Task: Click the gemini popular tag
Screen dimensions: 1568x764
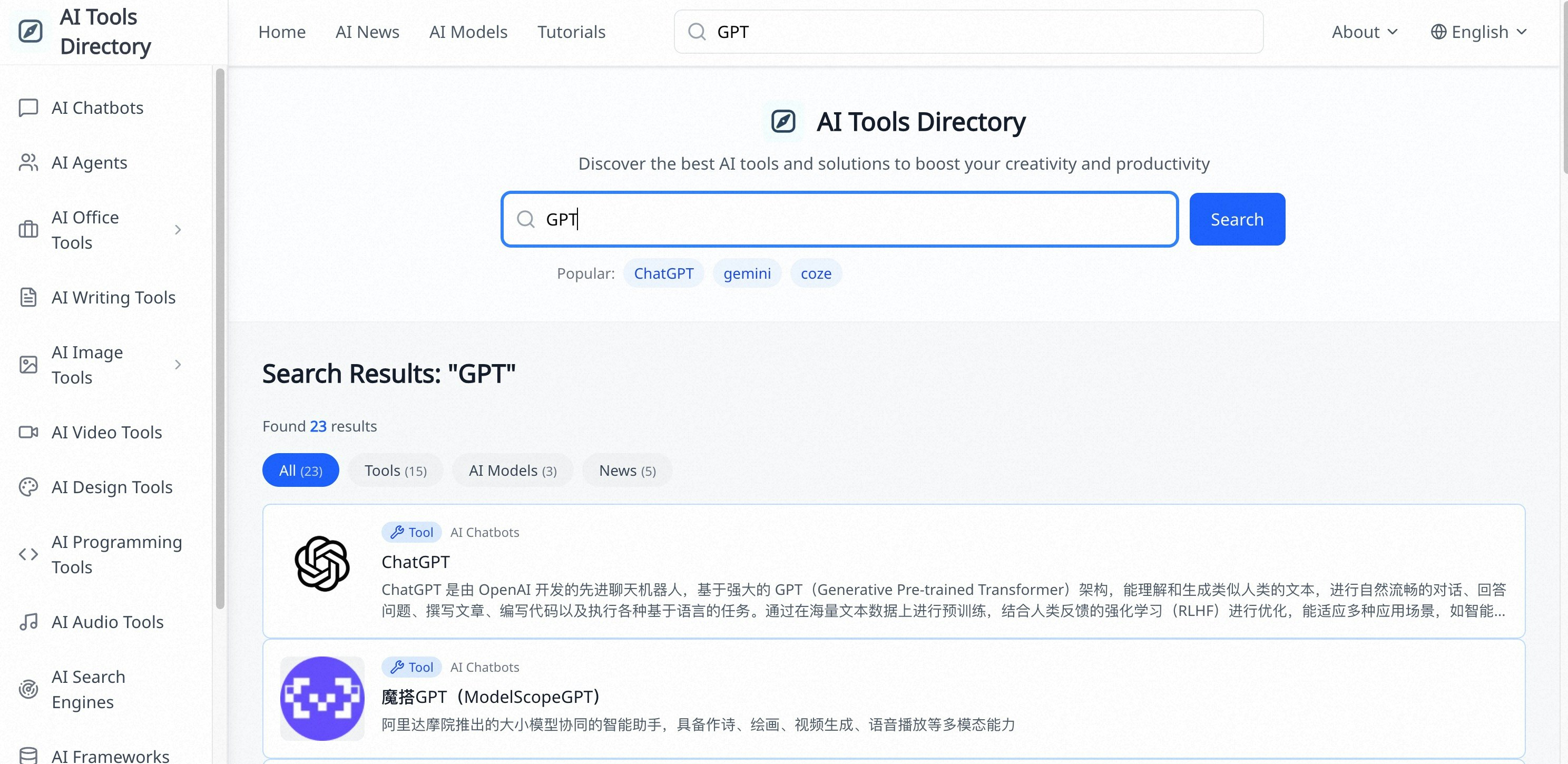Action: coord(747,273)
